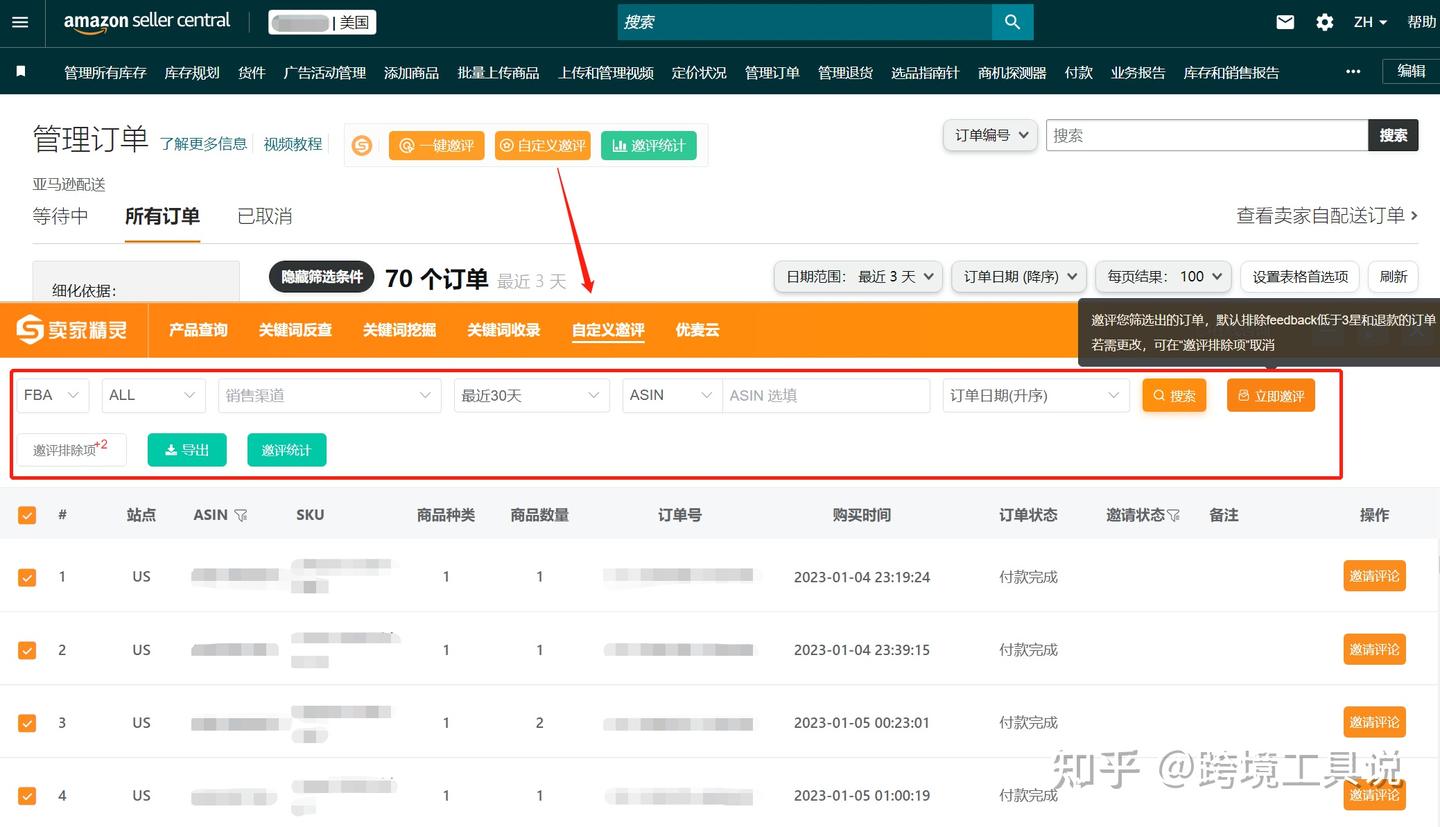Uncheck order row 3 checkbox
1440x827 pixels.
(27, 722)
